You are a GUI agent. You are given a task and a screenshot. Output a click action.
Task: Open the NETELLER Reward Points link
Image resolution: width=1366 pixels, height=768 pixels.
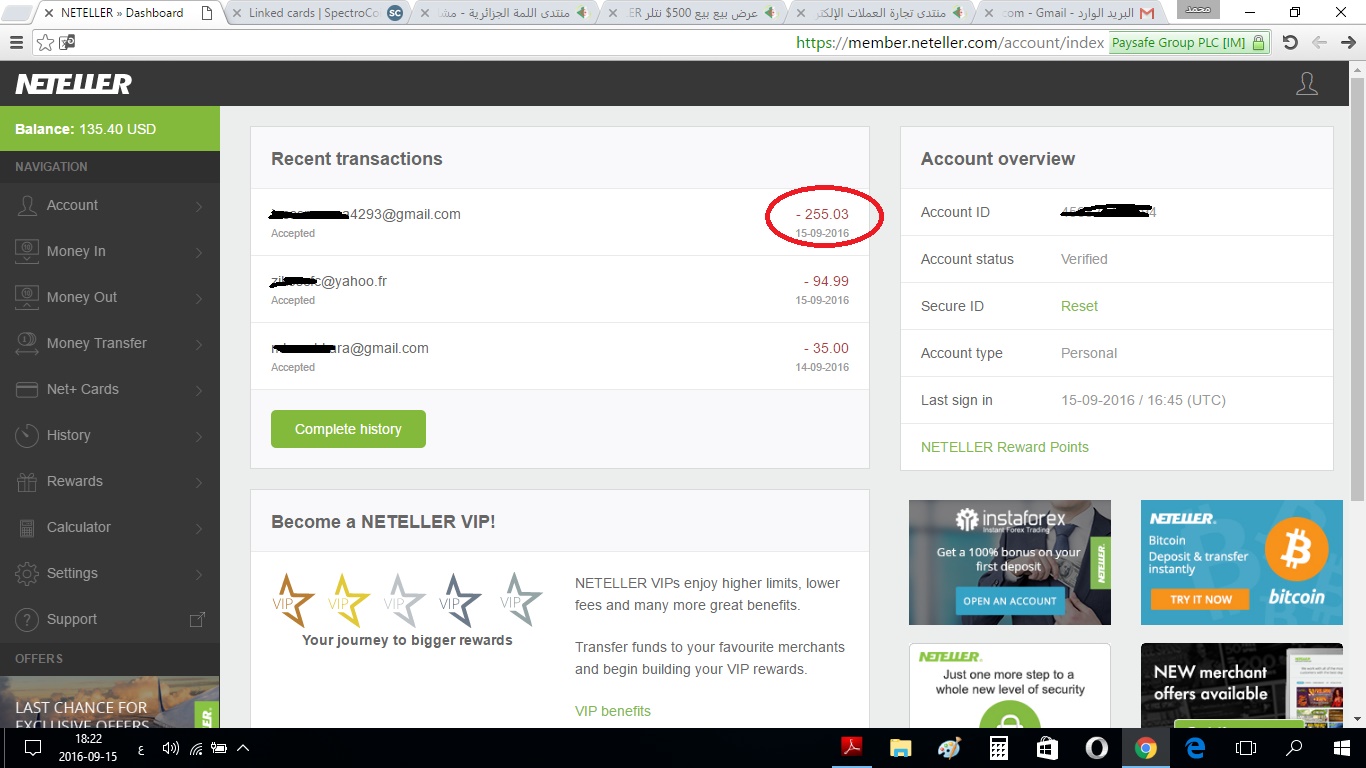tap(1004, 447)
